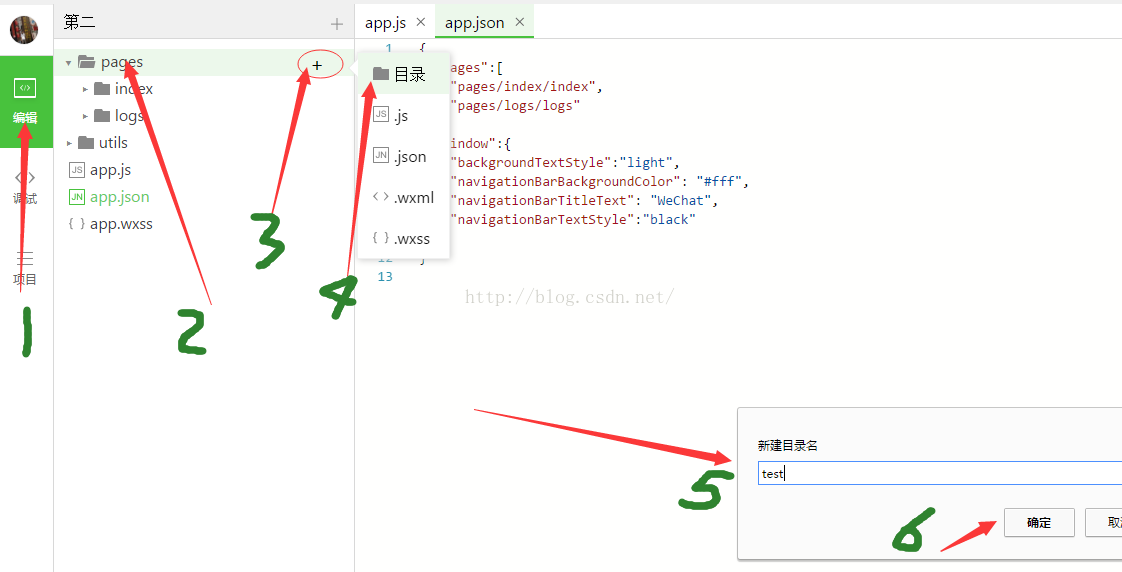Select app.json in the file tree
Image resolution: width=1122 pixels, height=572 pixels.
tap(119, 197)
